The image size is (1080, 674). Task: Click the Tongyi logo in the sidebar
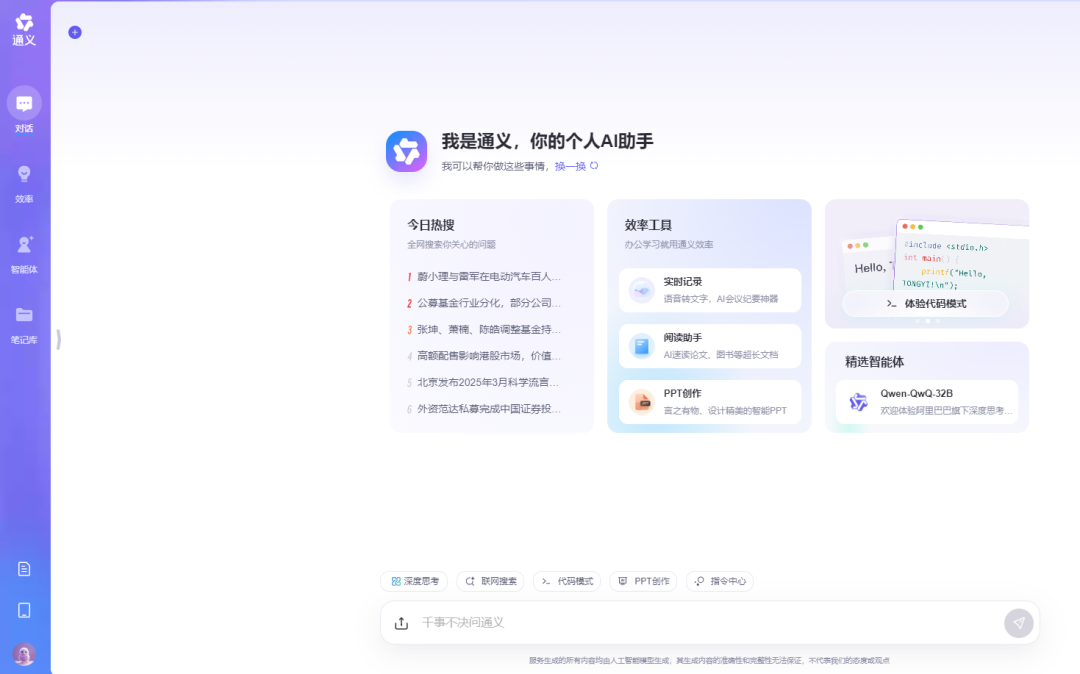point(24,30)
